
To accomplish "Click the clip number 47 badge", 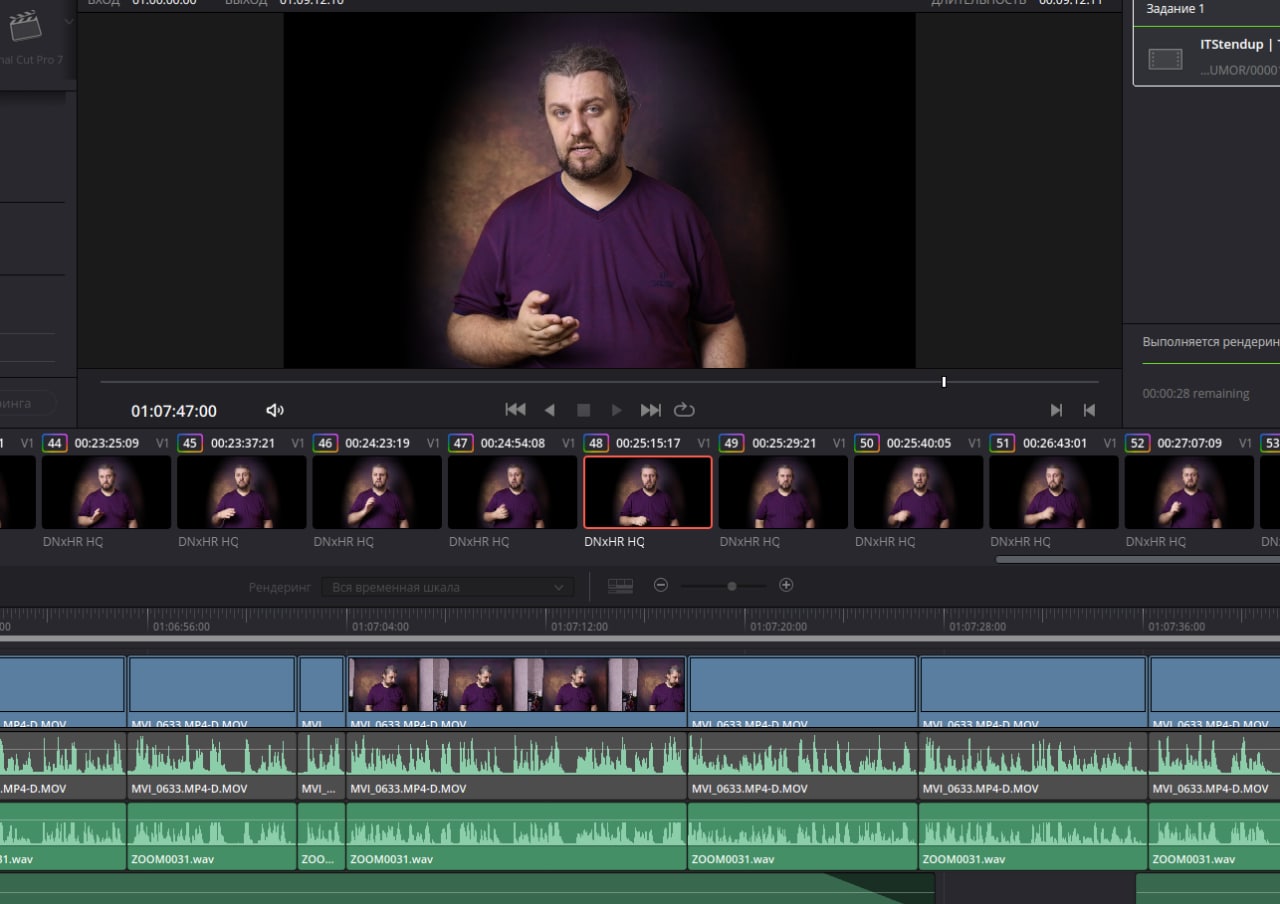I will 460,443.
